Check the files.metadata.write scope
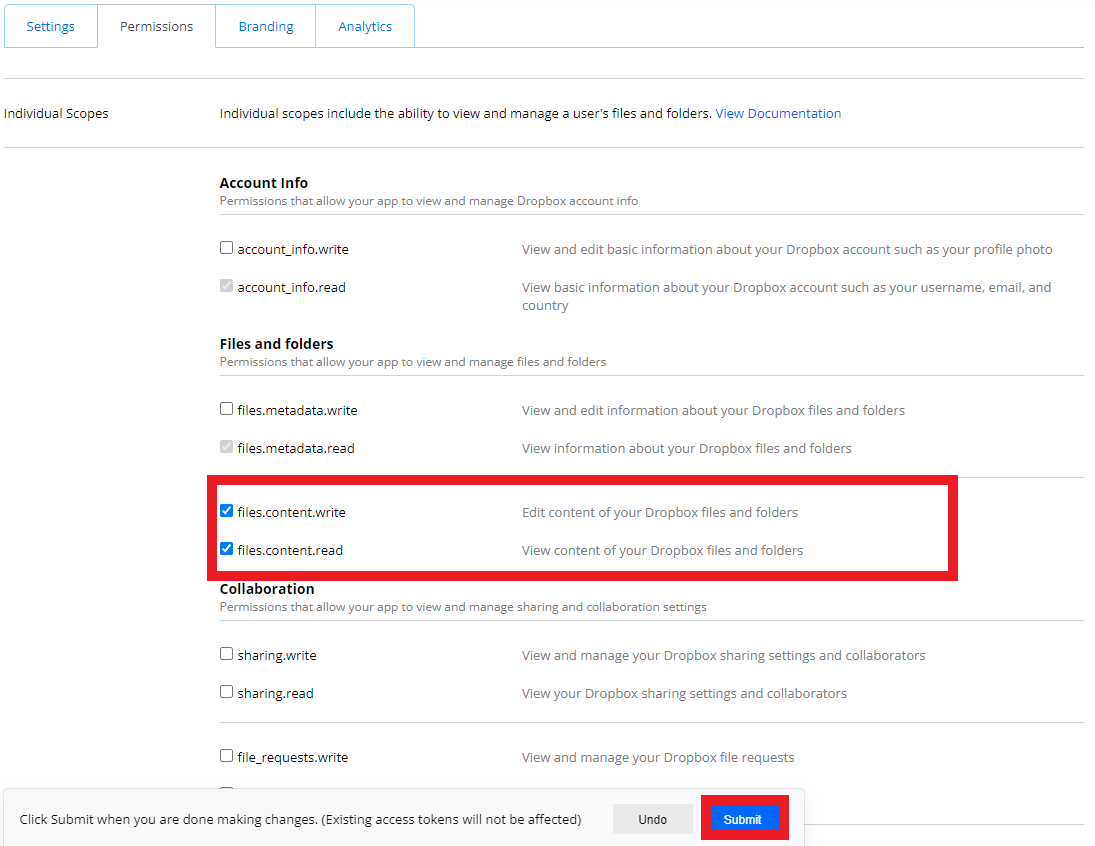Screen dimensions: 1095x846 point(226,409)
